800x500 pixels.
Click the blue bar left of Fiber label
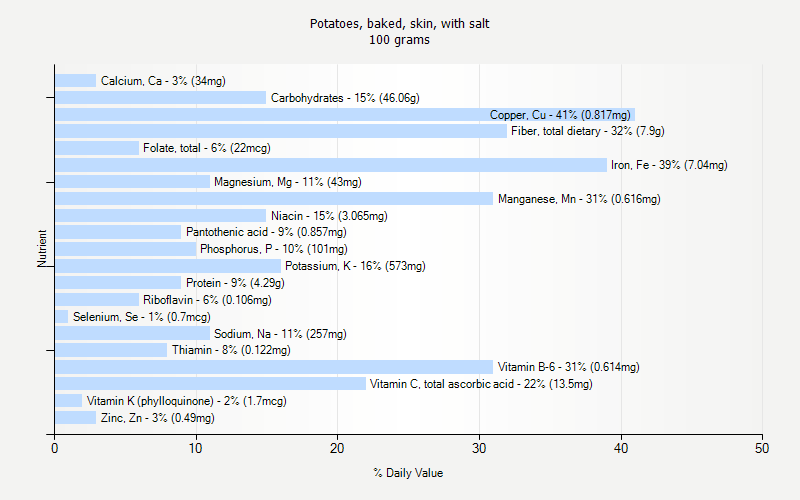pyautogui.click(x=281, y=131)
